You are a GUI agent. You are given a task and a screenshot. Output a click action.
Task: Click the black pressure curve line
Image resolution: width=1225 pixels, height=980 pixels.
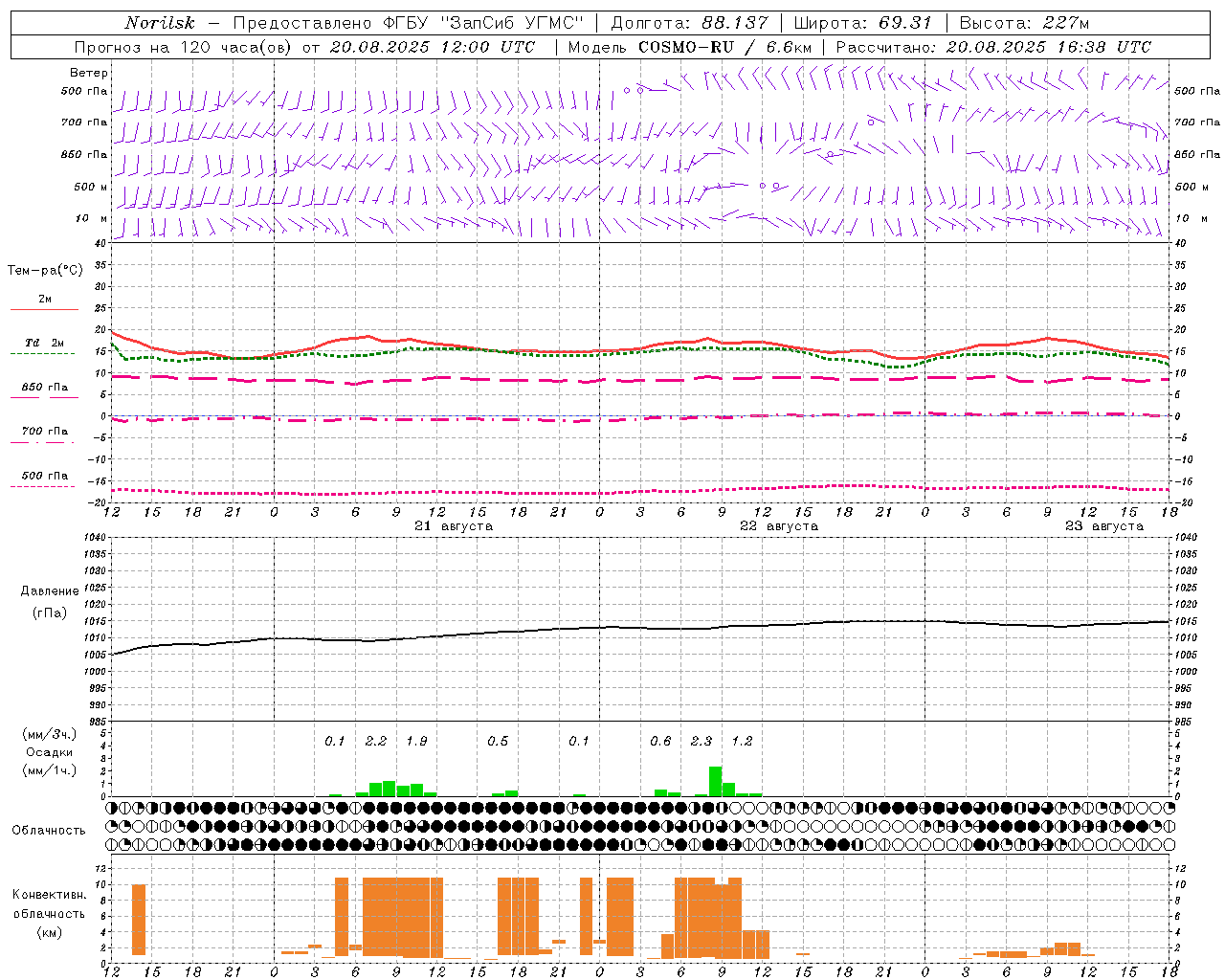pos(641,628)
